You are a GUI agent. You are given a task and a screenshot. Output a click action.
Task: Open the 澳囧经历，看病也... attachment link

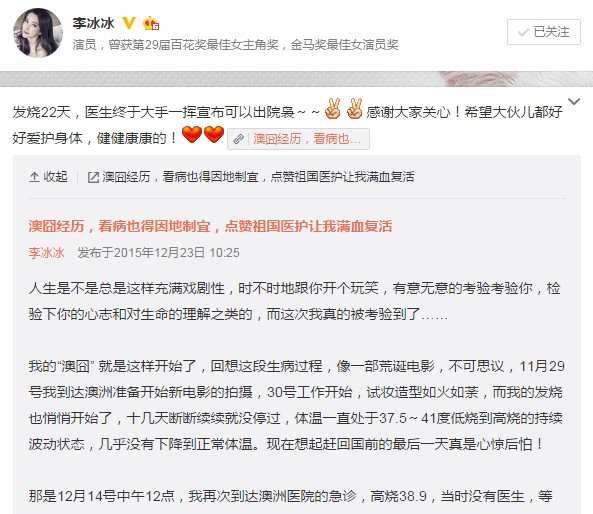(298, 139)
